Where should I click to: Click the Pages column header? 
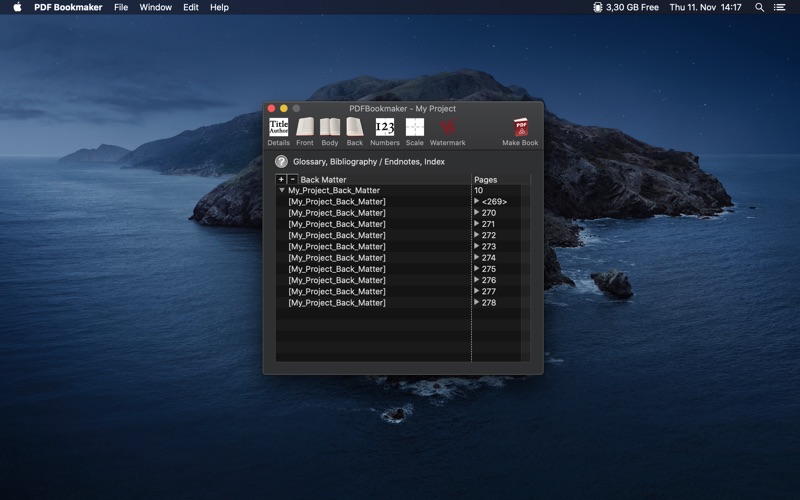tap(486, 180)
